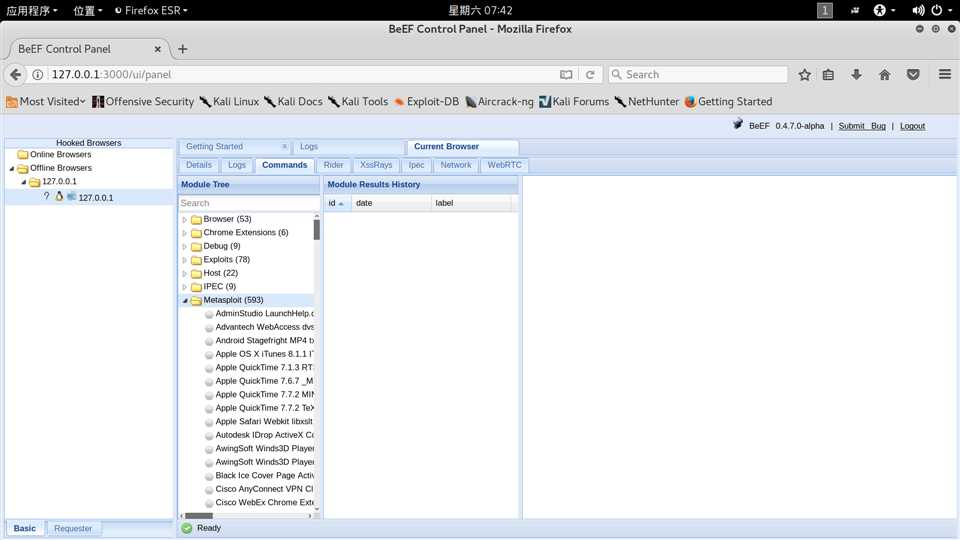Open the system volume icon

pyautogui.click(x=918, y=10)
